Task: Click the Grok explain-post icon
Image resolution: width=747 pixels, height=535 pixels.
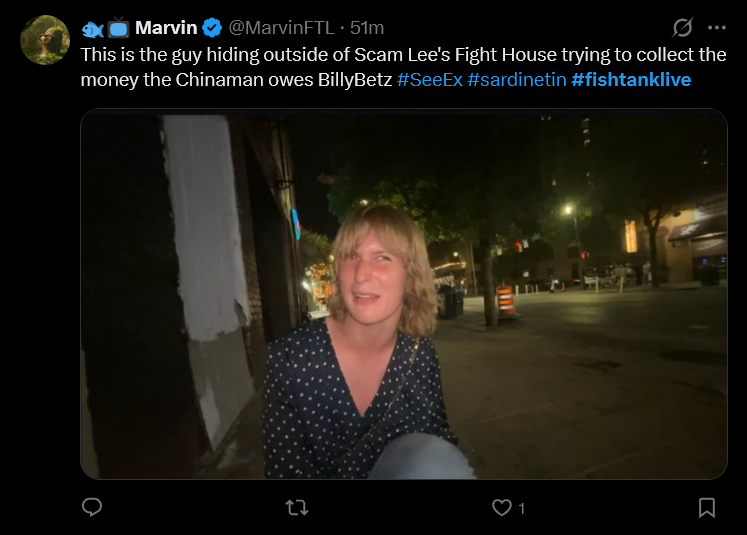Action: coord(682,28)
